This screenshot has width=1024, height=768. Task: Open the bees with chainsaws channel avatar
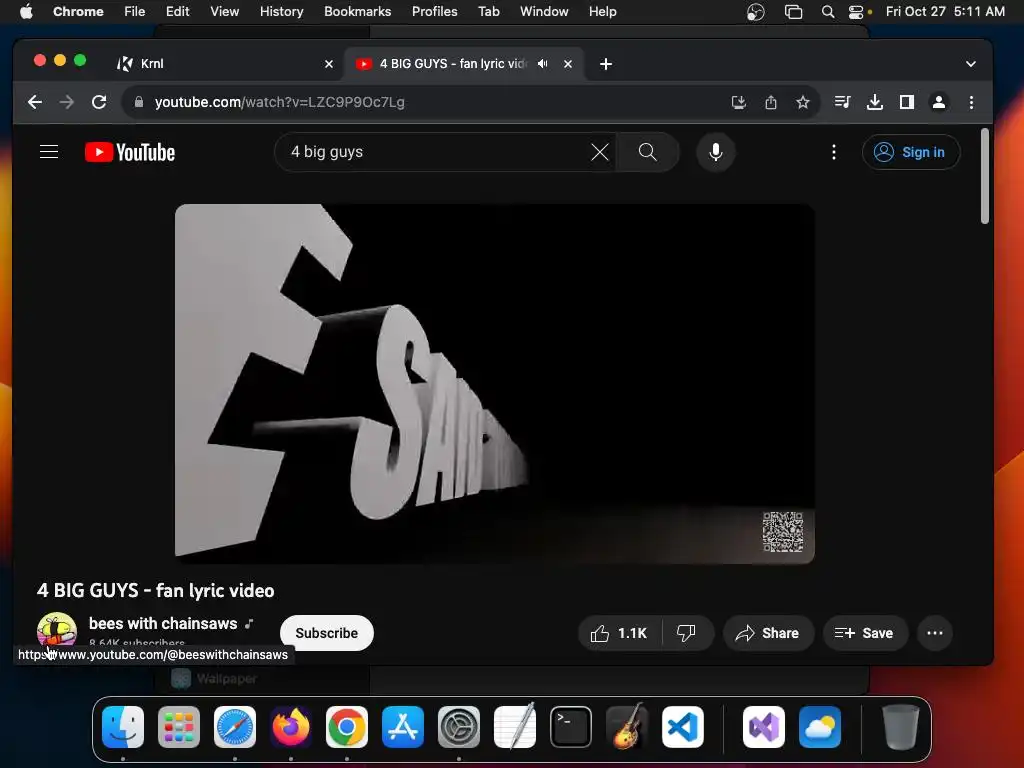57,631
